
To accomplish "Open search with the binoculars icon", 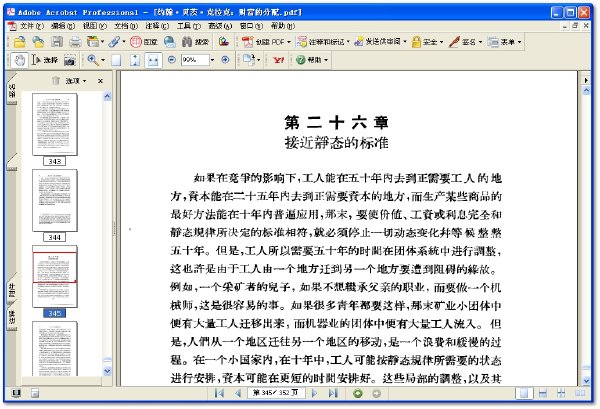I will point(195,42).
